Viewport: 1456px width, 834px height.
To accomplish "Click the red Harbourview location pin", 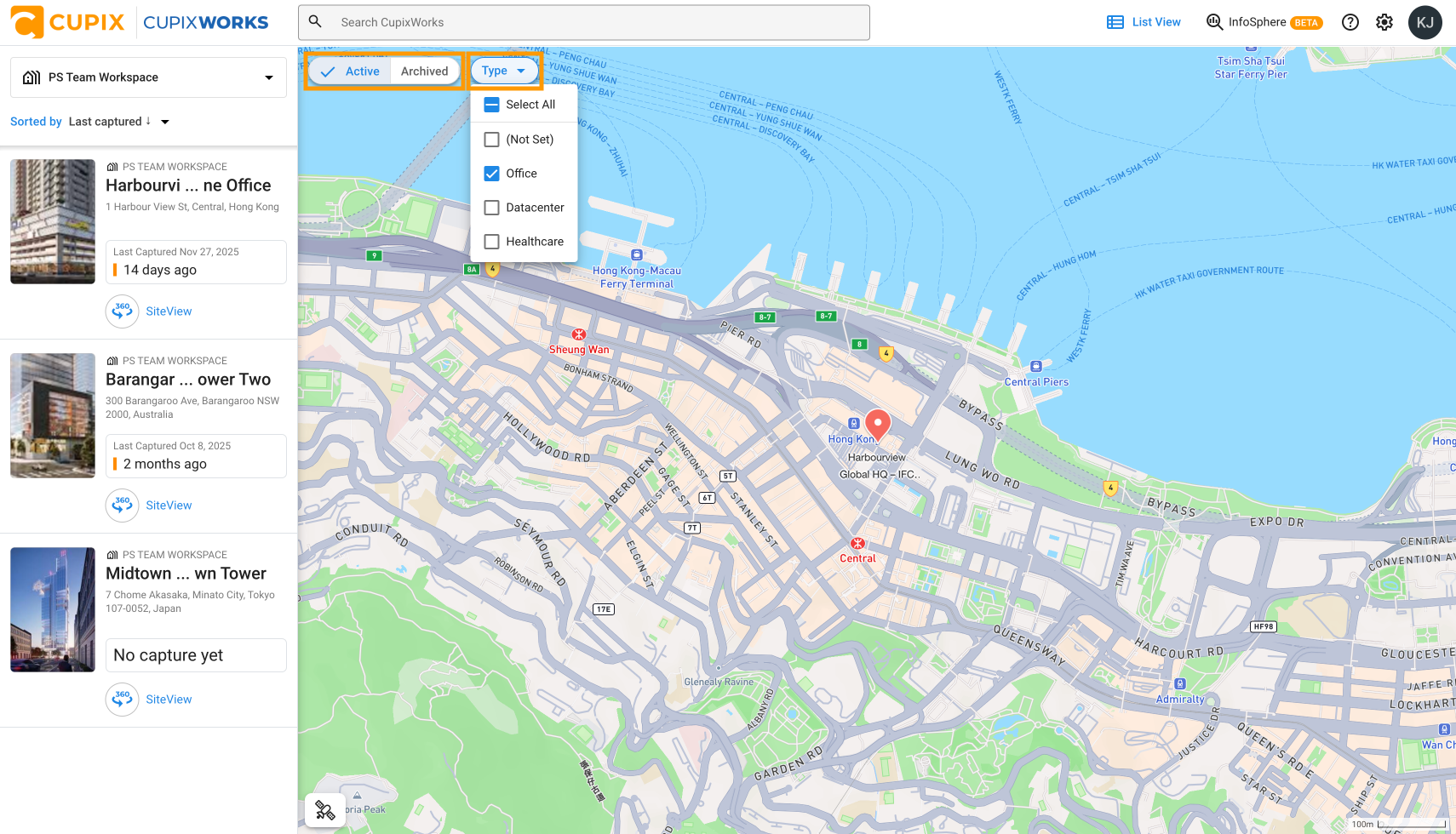I will pos(878,423).
